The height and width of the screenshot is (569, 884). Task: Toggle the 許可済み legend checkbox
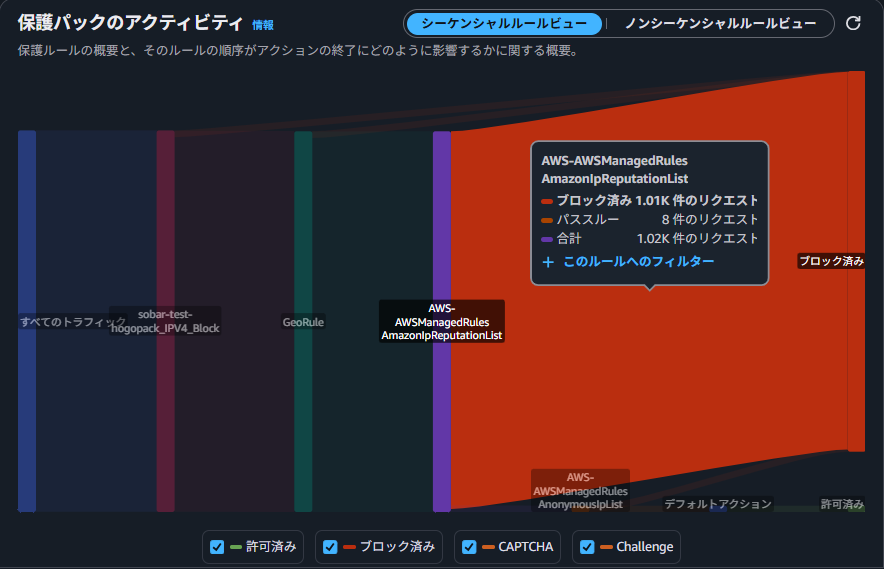[217, 547]
